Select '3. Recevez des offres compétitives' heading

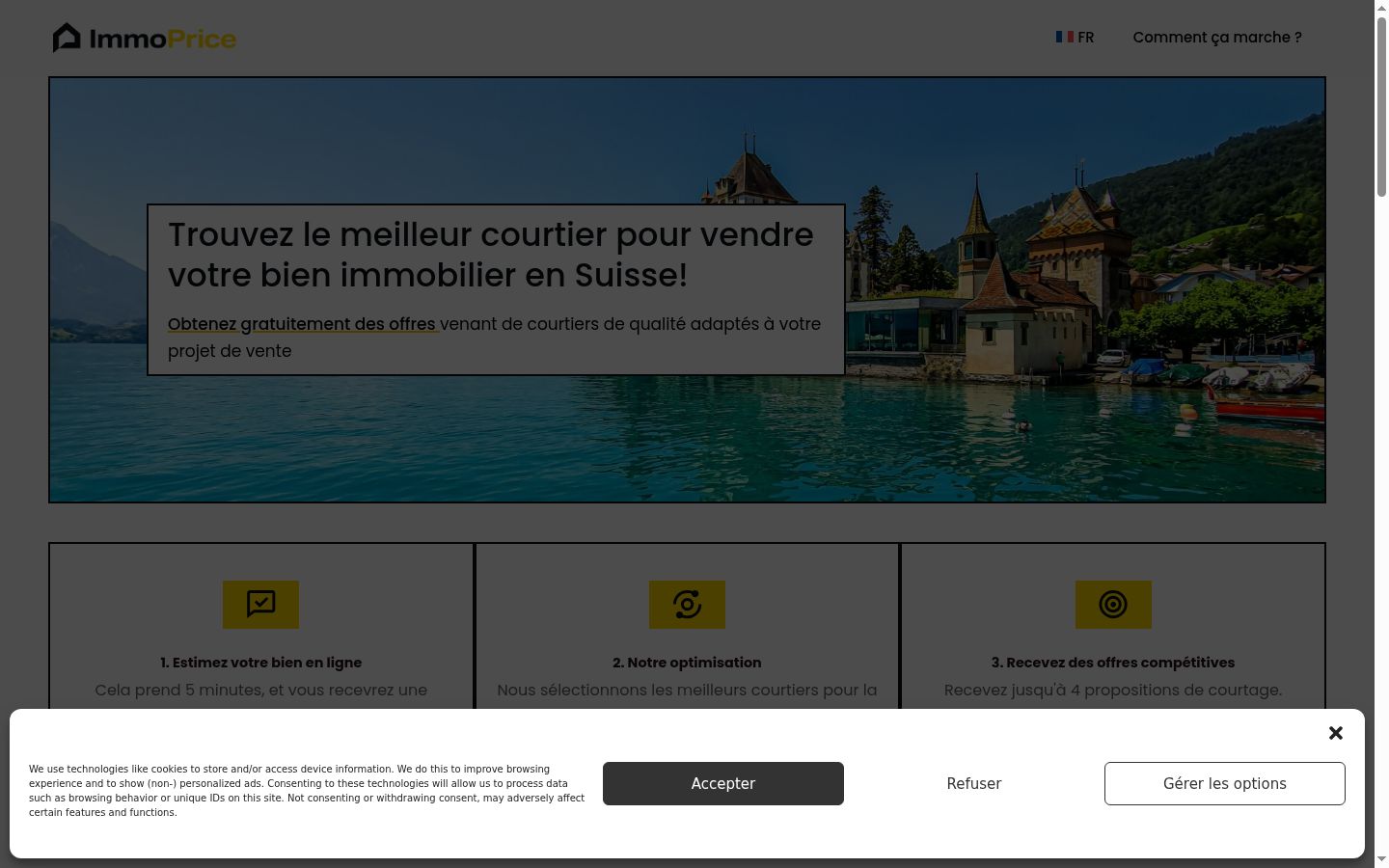(x=1113, y=663)
